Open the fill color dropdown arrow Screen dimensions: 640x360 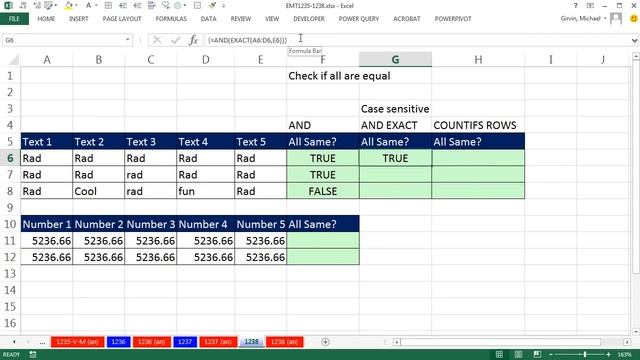[76, 6]
